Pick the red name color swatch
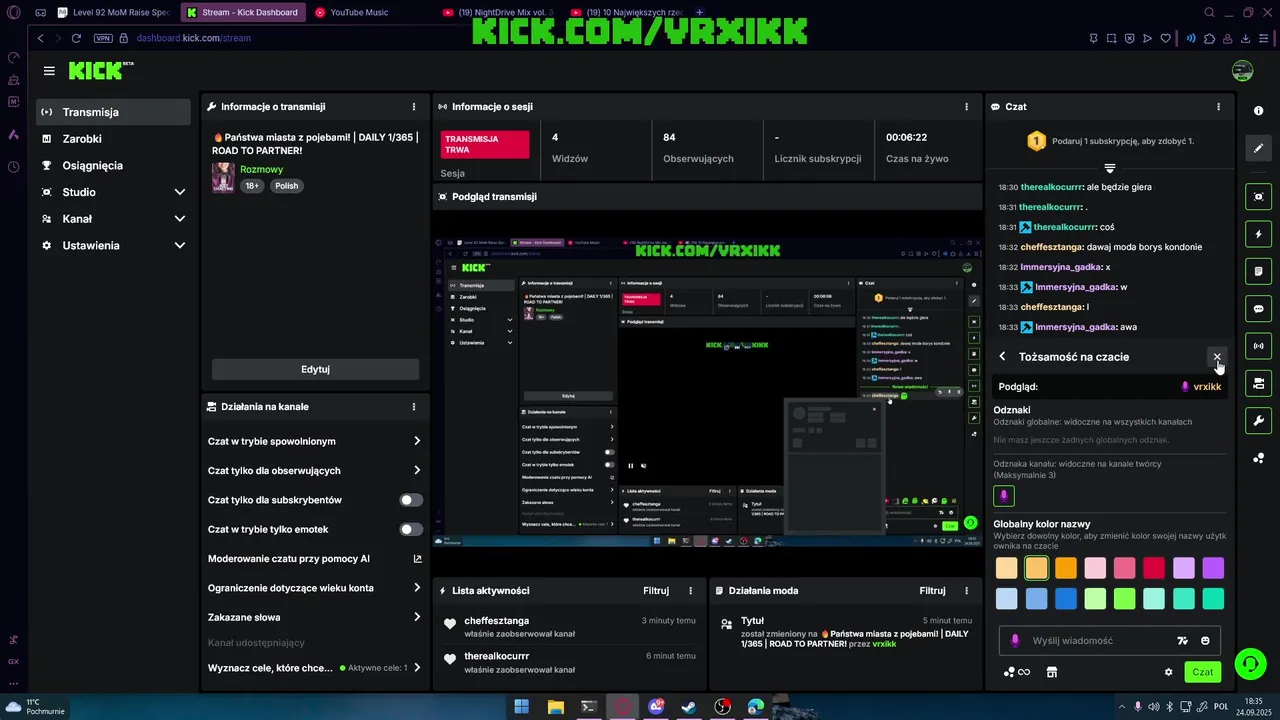Screen dimensions: 1280x720 pos(1154,568)
